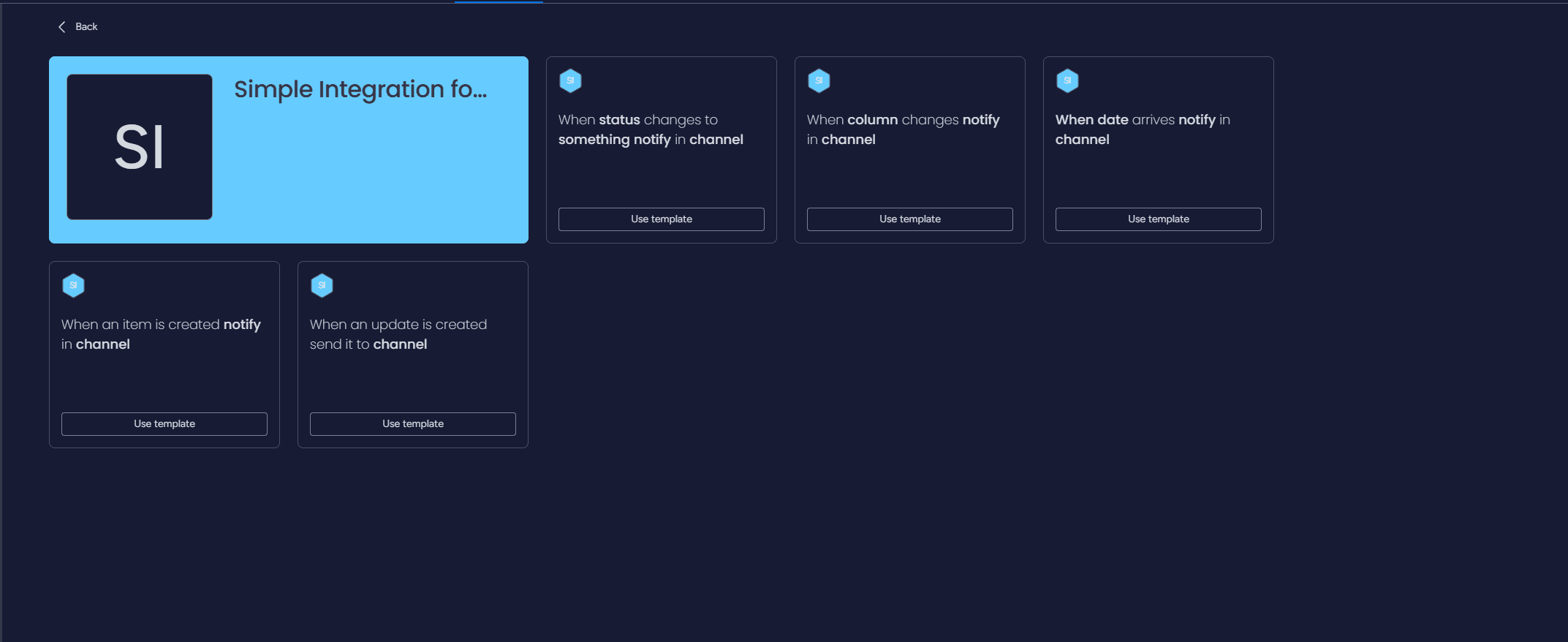Click the hexagon SI icon on update created card

[322, 285]
